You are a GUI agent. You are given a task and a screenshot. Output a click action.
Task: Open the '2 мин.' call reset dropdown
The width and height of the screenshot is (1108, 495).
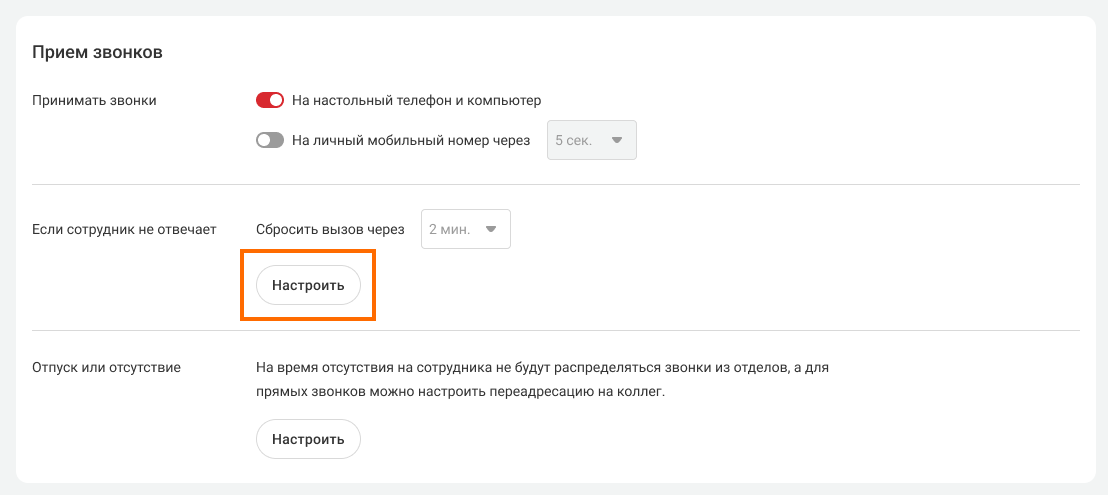[x=465, y=229]
